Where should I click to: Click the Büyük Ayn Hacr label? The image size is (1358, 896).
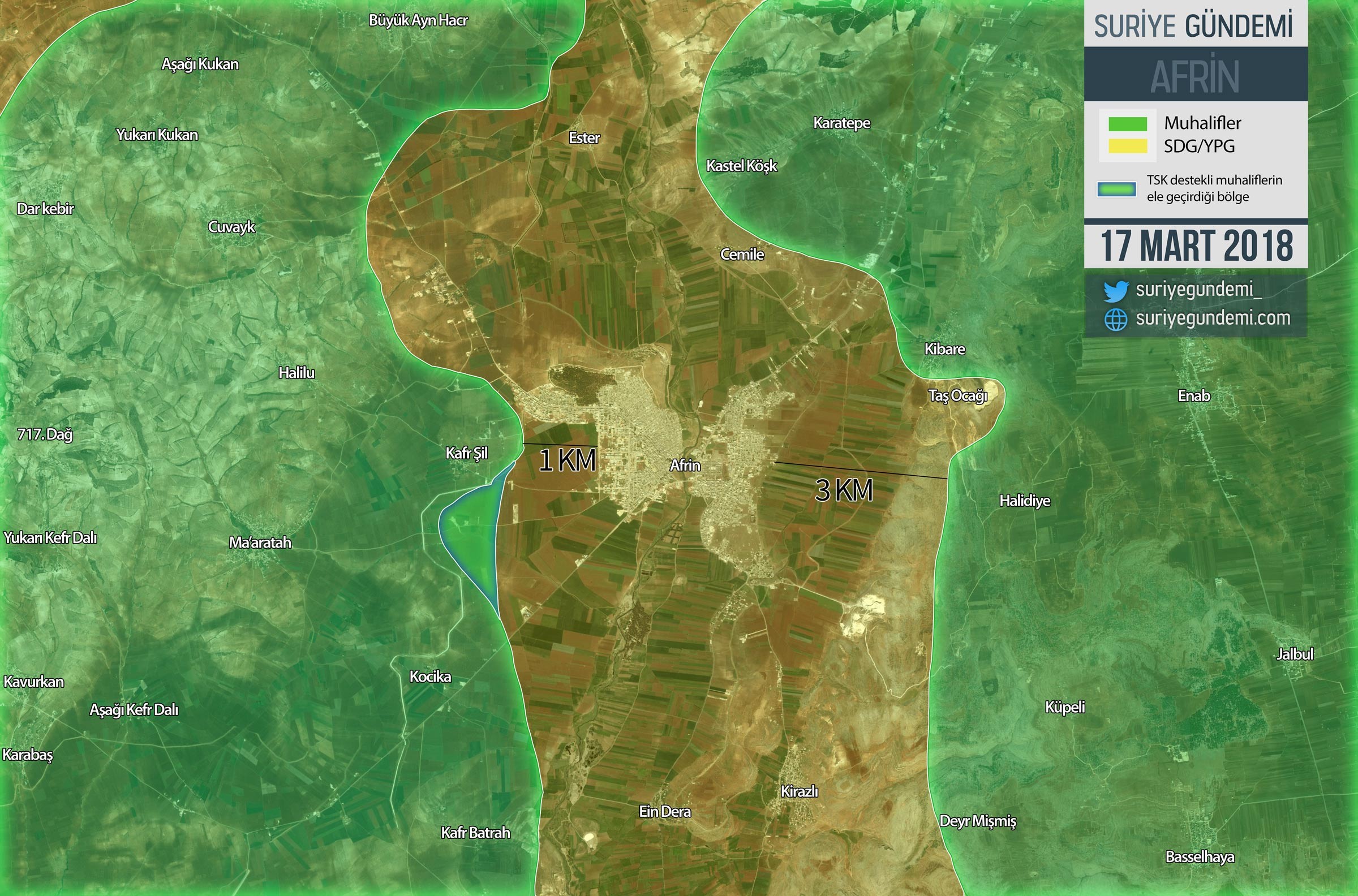pyautogui.click(x=418, y=21)
